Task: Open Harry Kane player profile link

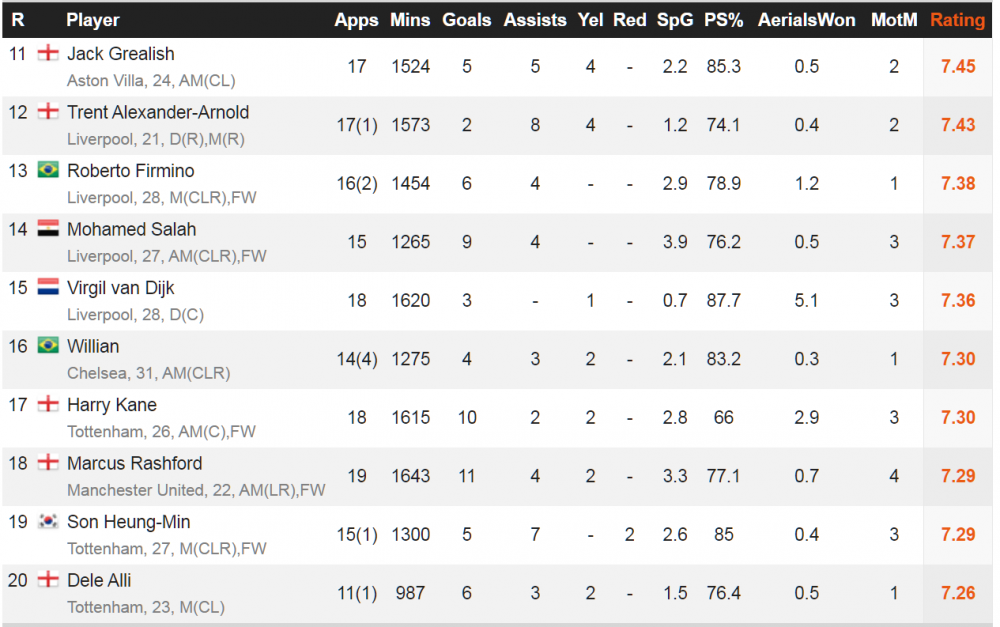Action: pyautogui.click(x=112, y=405)
